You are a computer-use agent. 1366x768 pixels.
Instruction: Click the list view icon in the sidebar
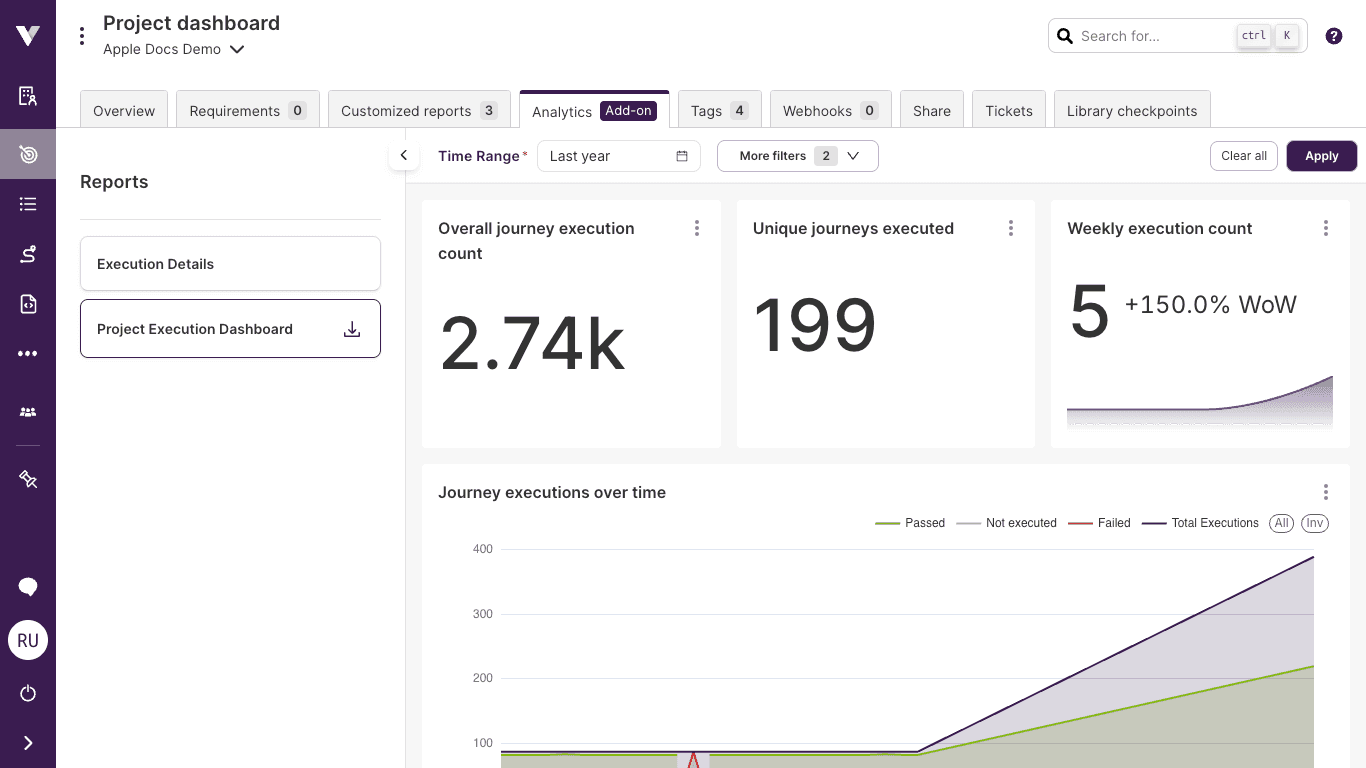click(x=27, y=204)
